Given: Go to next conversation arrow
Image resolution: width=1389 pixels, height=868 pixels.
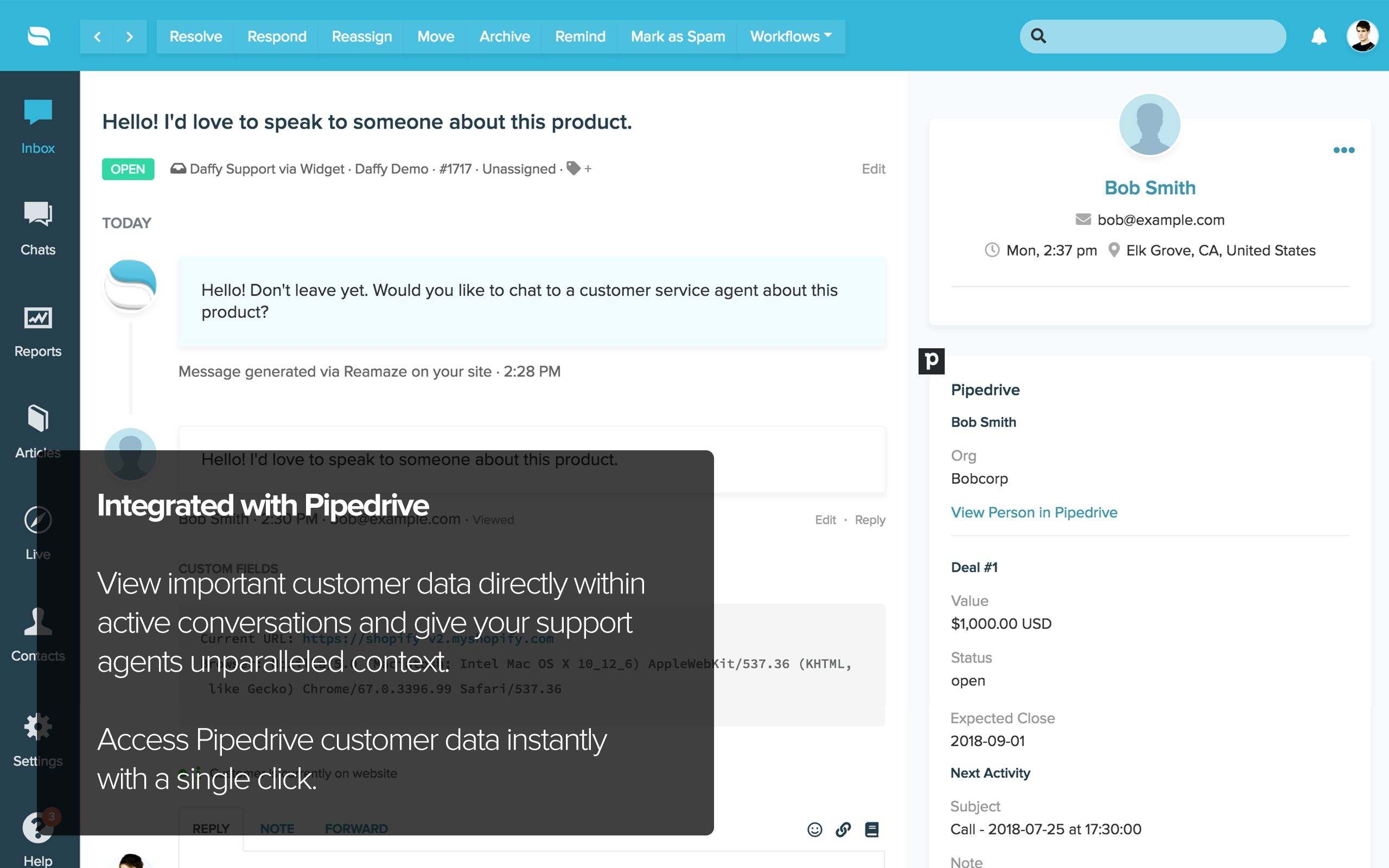Looking at the screenshot, I should (x=130, y=37).
